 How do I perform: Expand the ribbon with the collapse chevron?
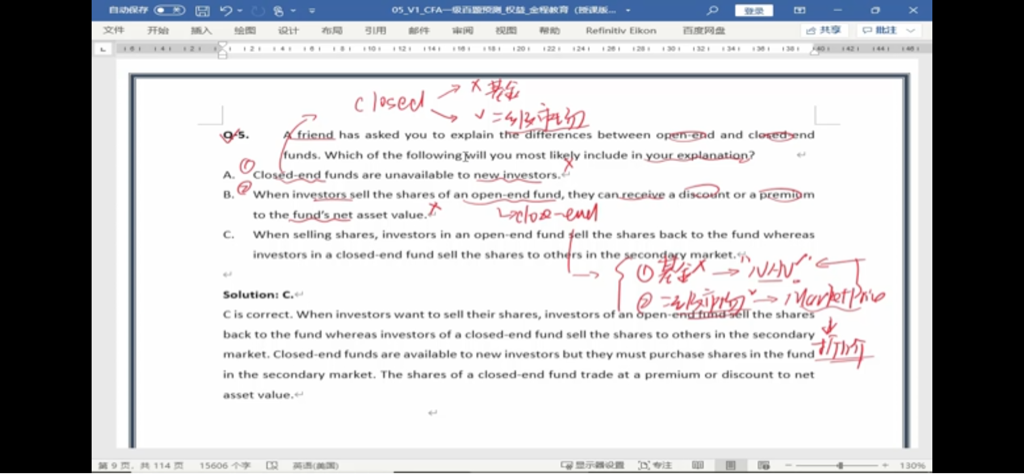tap(910, 31)
